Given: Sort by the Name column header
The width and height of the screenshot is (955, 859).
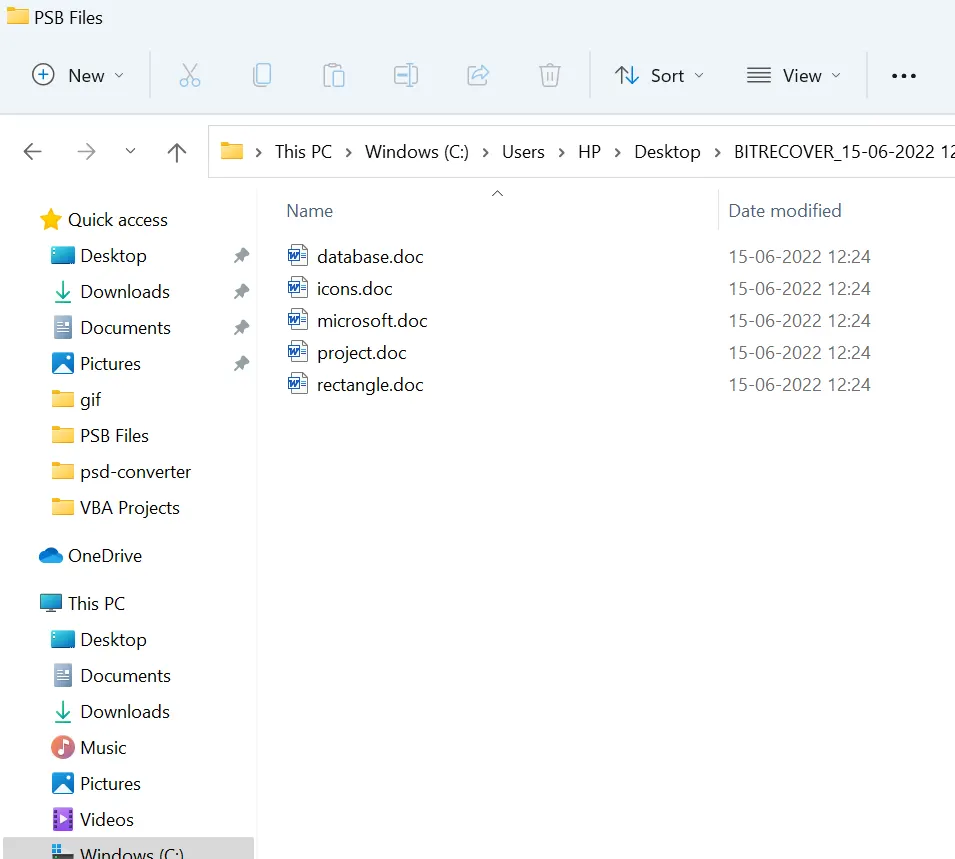Looking at the screenshot, I should [310, 211].
